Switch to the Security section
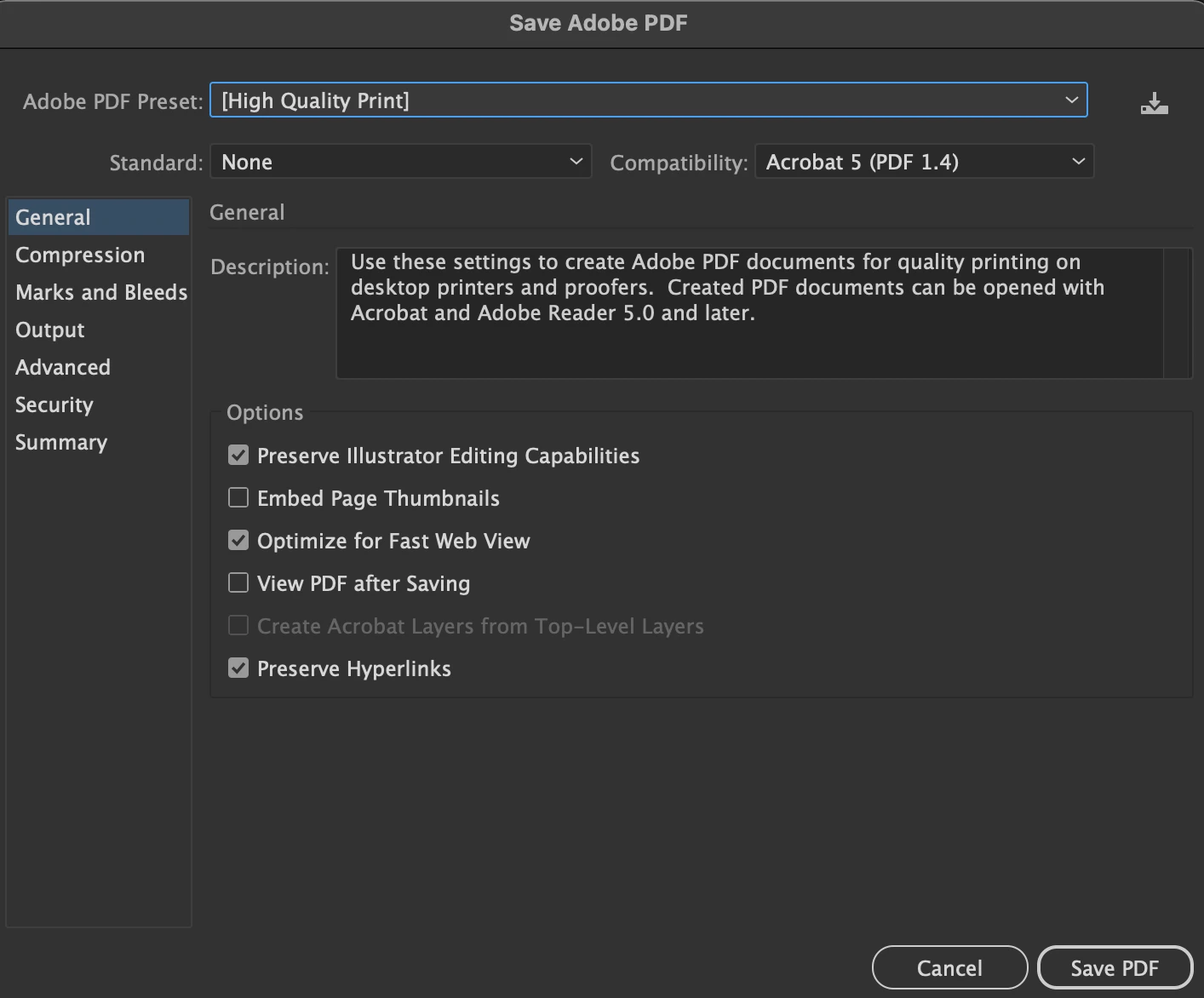This screenshot has width=1204, height=998. (x=98, y=404)
